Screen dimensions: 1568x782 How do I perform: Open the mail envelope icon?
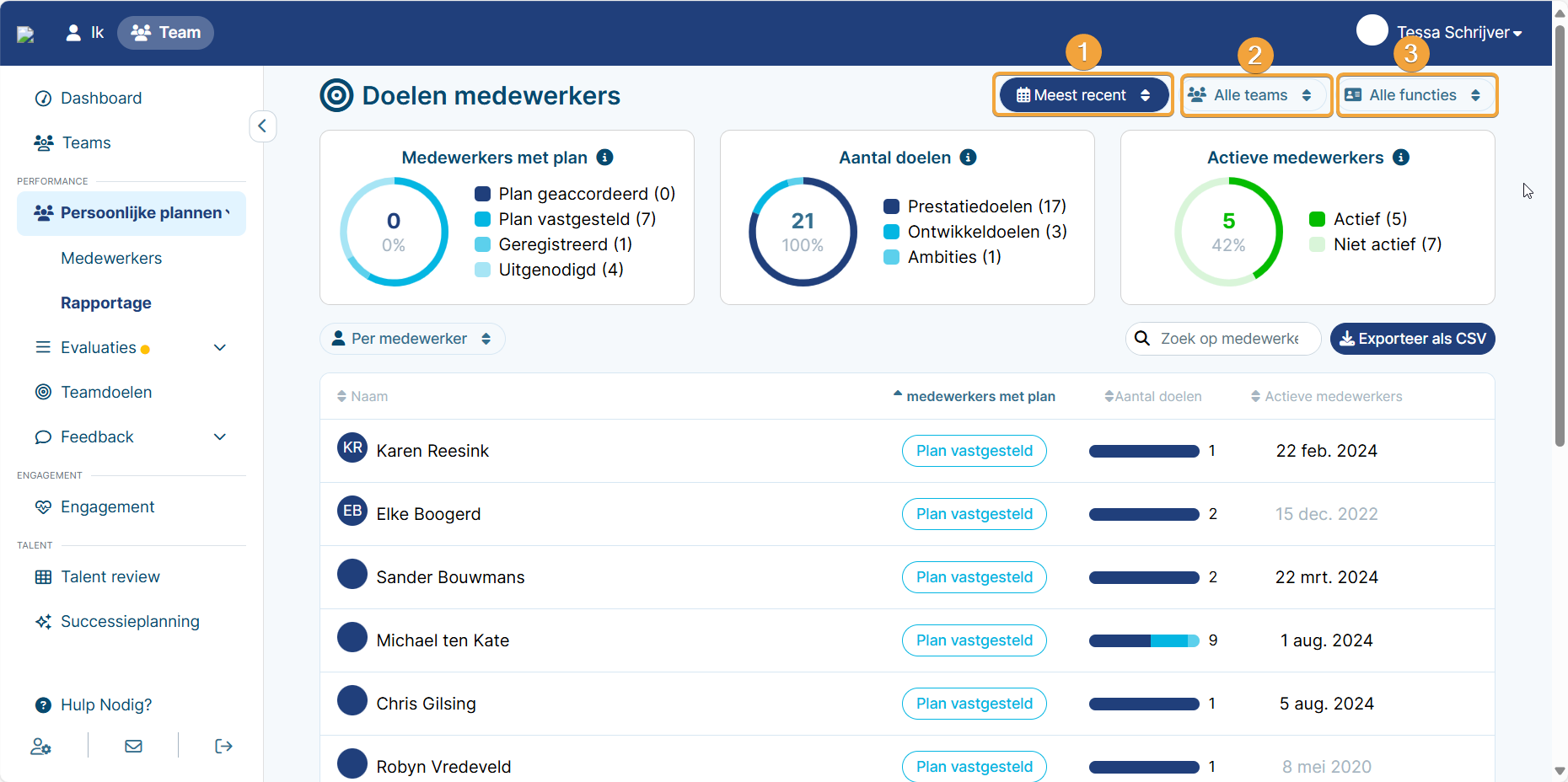(x=133, y=747)
